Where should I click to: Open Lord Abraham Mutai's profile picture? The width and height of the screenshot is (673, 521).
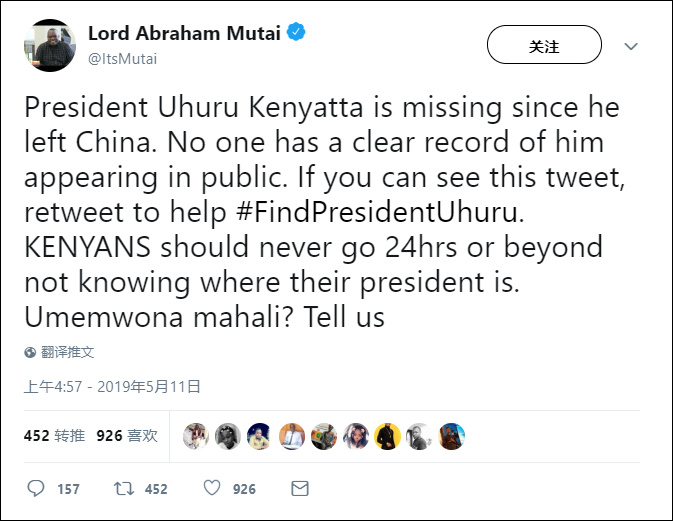(x=48, y=45)
